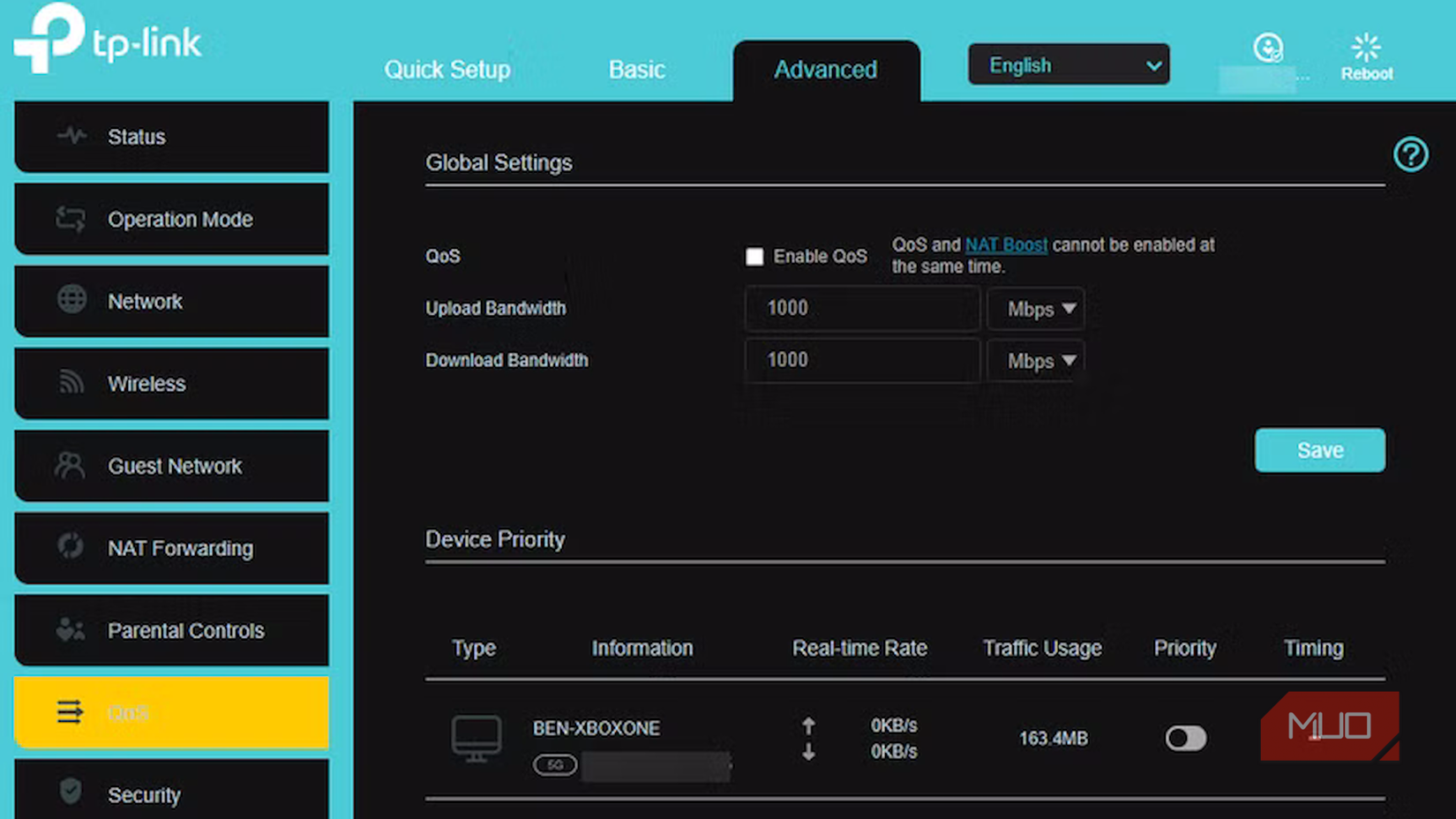This screenshot has width=1456, height=819.
Task: Open the English language dropdown
Action: click(x=1069, y=64)
